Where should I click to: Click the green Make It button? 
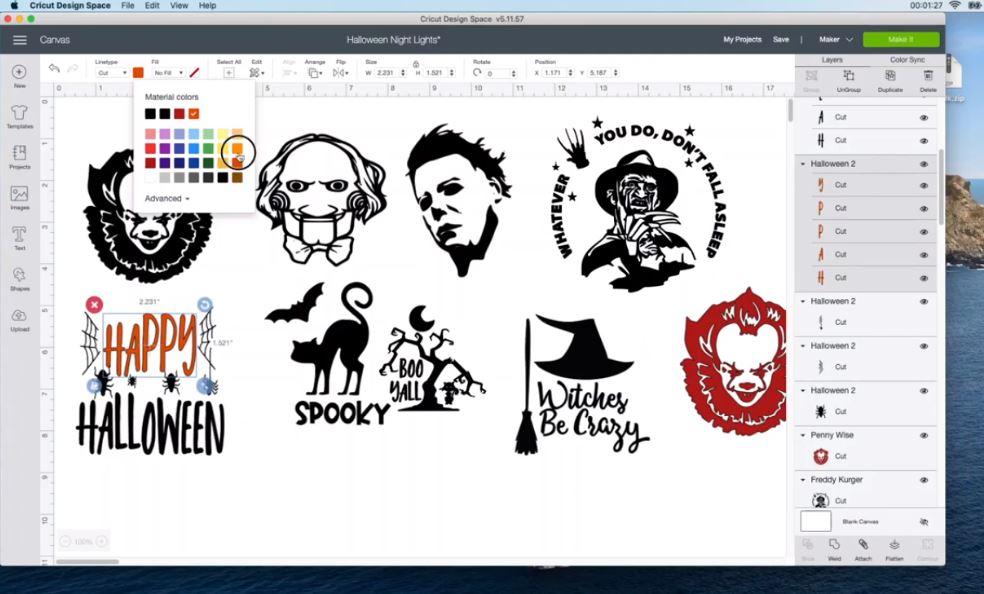[901, 40]
